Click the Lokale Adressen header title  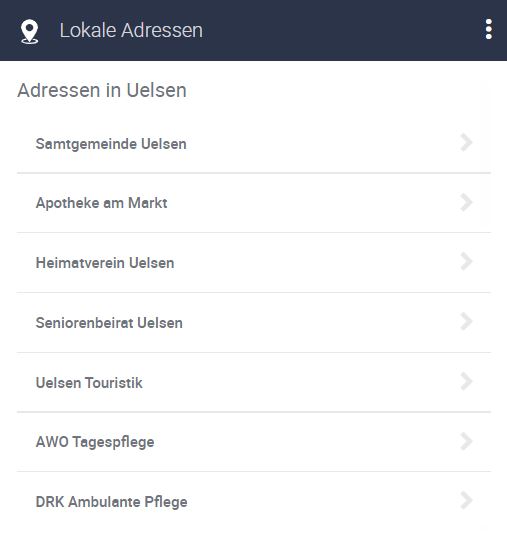pyautogui.click(x=131, y=30)
